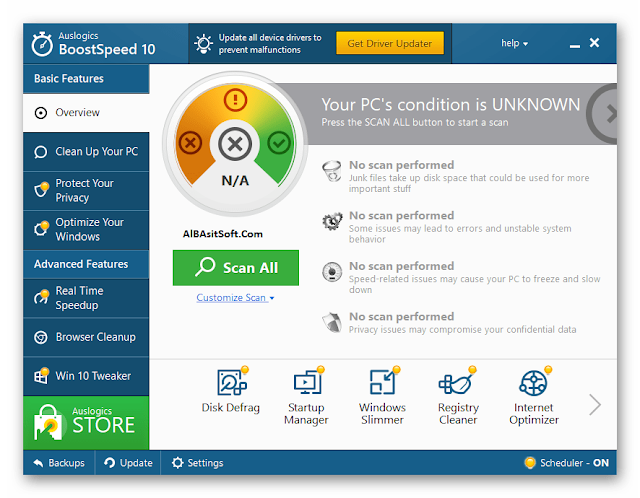Show next tools with right chevron
640x498 pixels.
[x=595, y=405]
